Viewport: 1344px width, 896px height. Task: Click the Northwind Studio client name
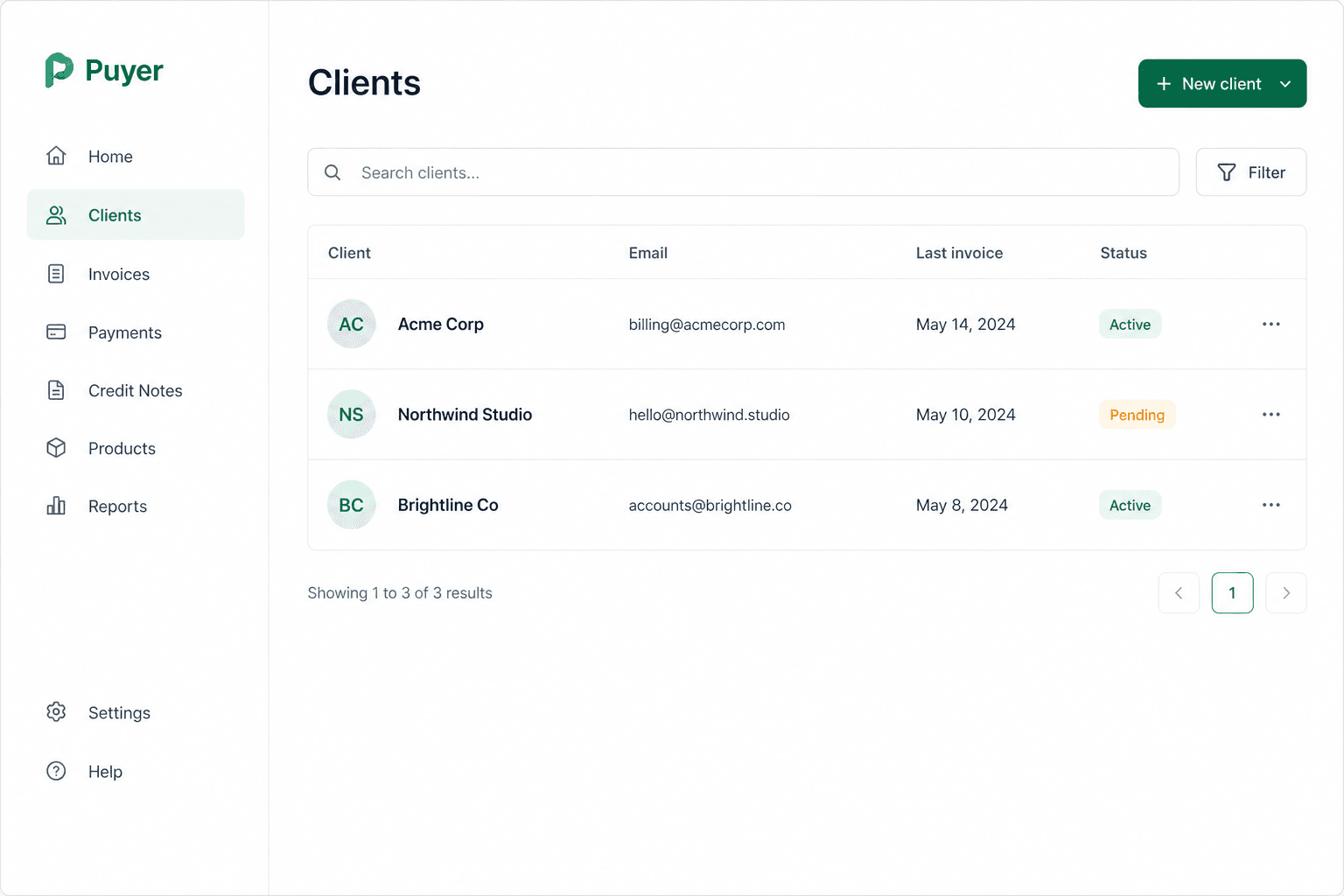point(465,414)
